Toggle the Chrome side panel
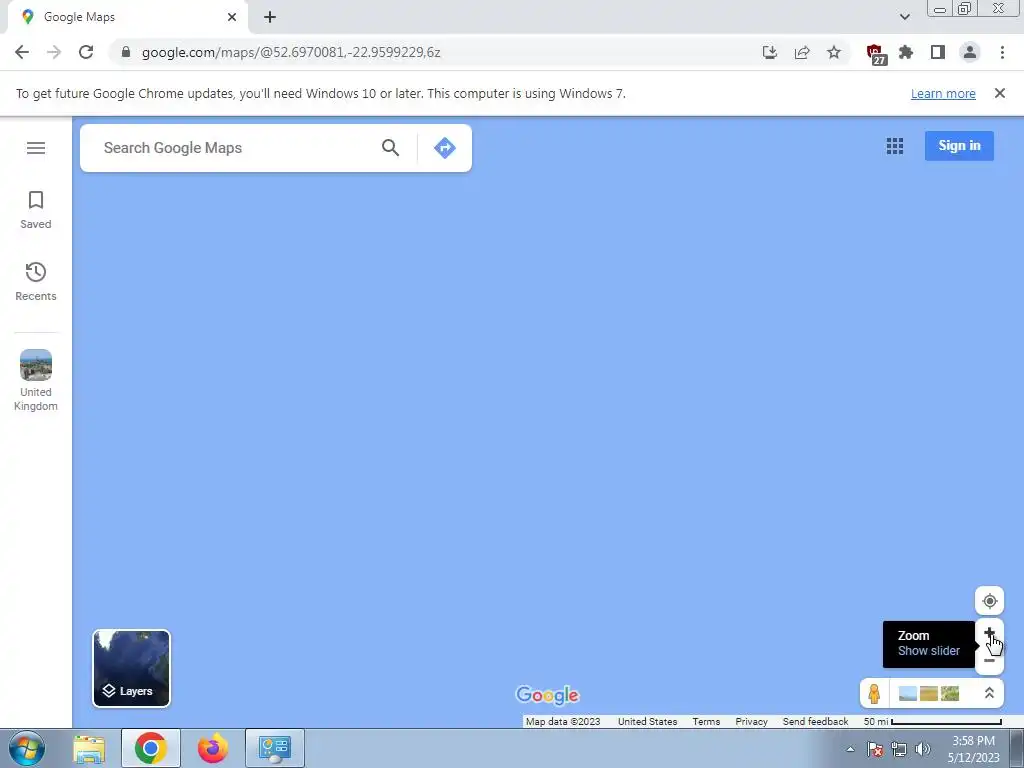This screenshot has width=1024, height=768. [x=938, y=52]
